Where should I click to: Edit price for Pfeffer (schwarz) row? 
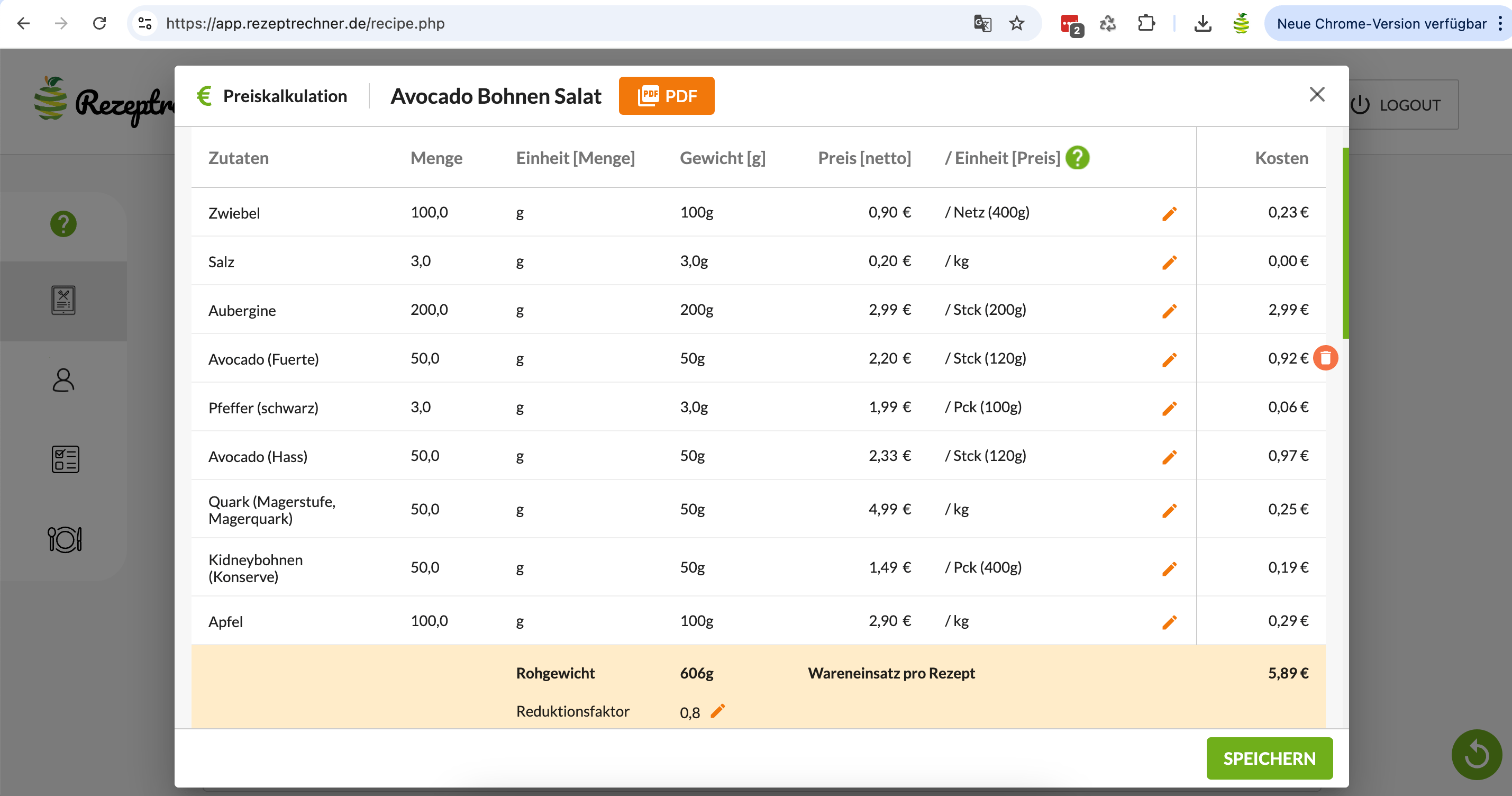(x=1169, y=409)
